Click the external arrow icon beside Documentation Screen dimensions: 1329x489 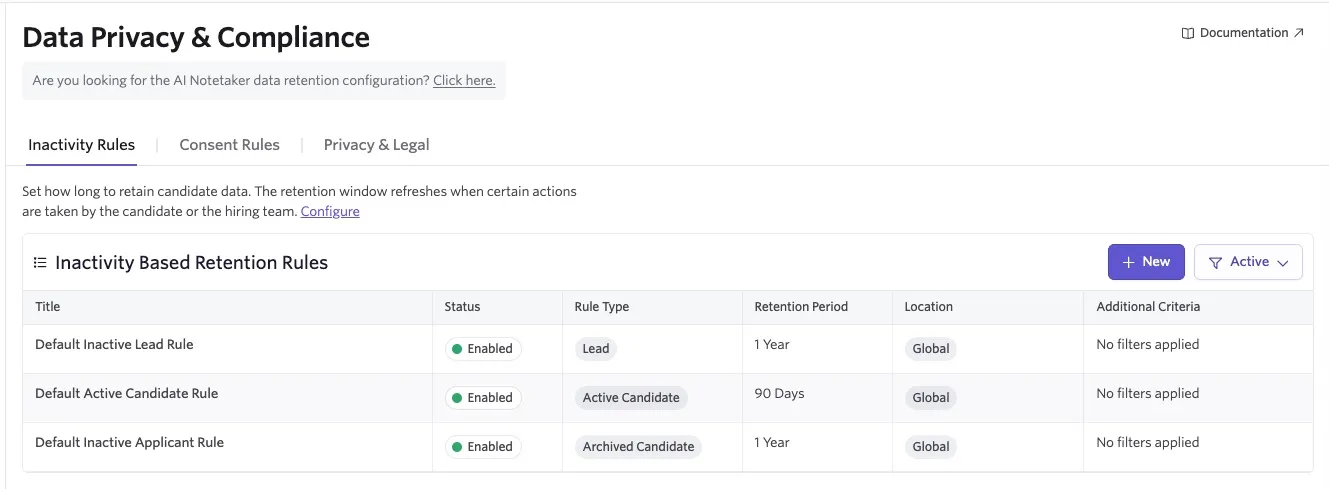tap(1299, 33)
